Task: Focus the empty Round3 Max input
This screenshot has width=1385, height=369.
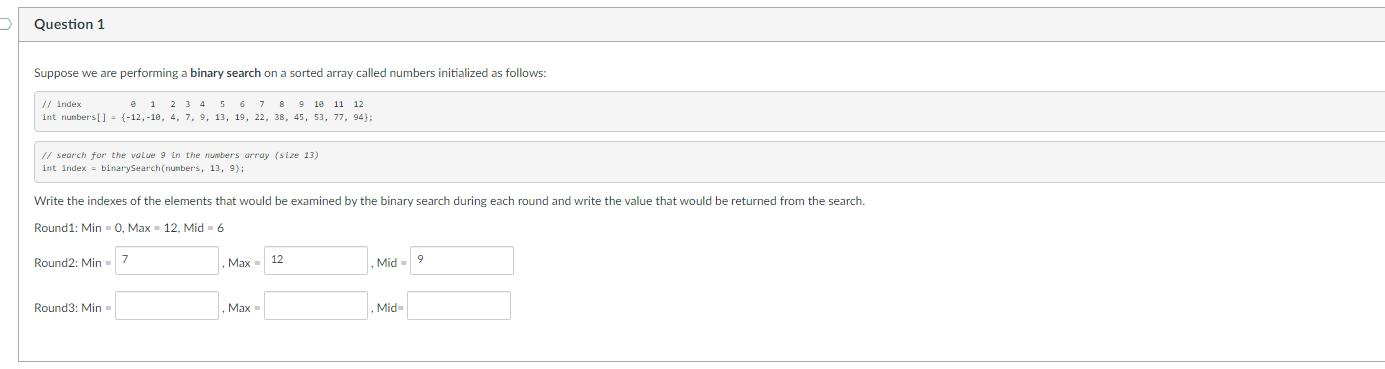Action: coord(316,306)
